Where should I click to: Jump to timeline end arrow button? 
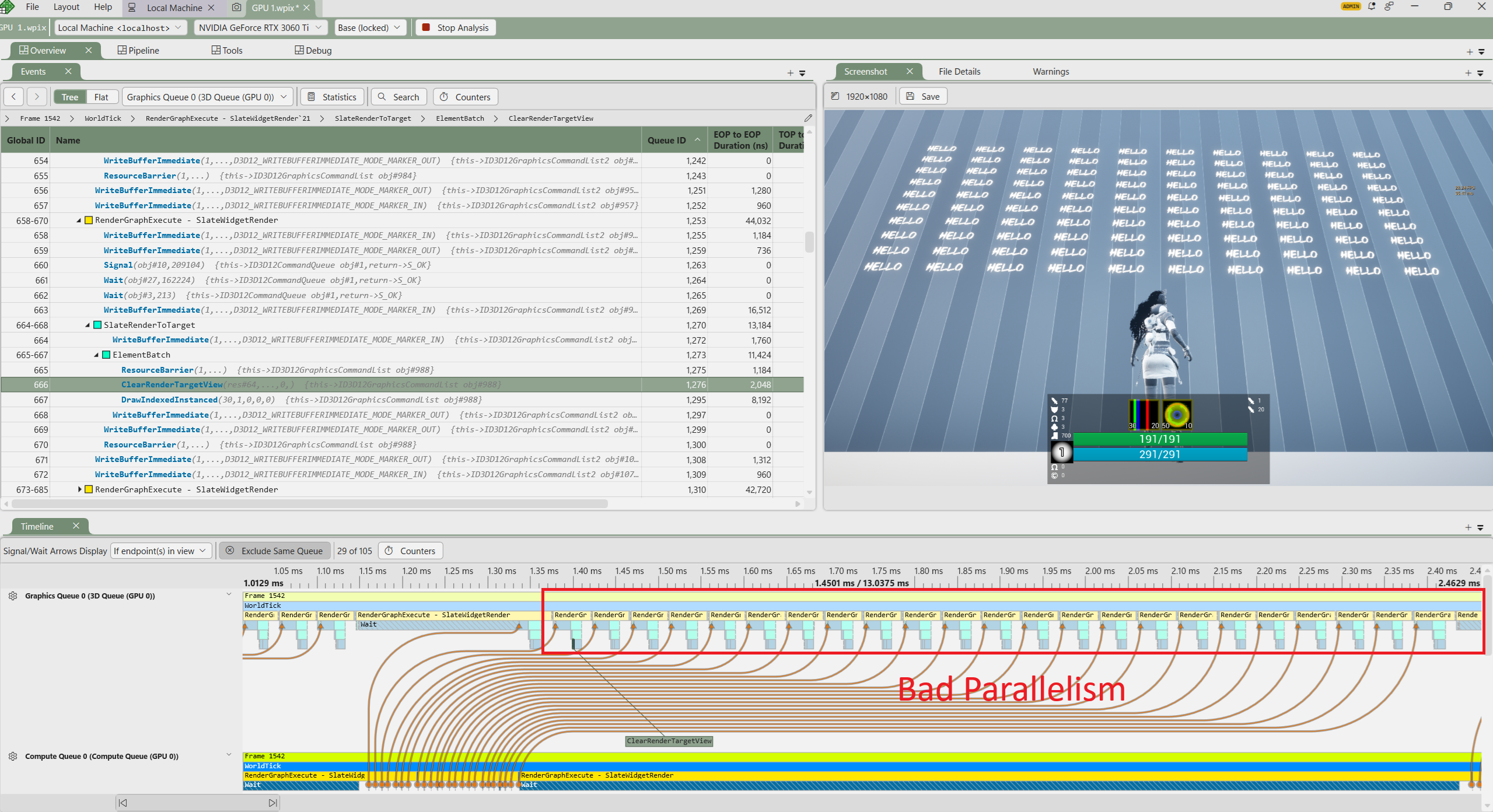272,803
